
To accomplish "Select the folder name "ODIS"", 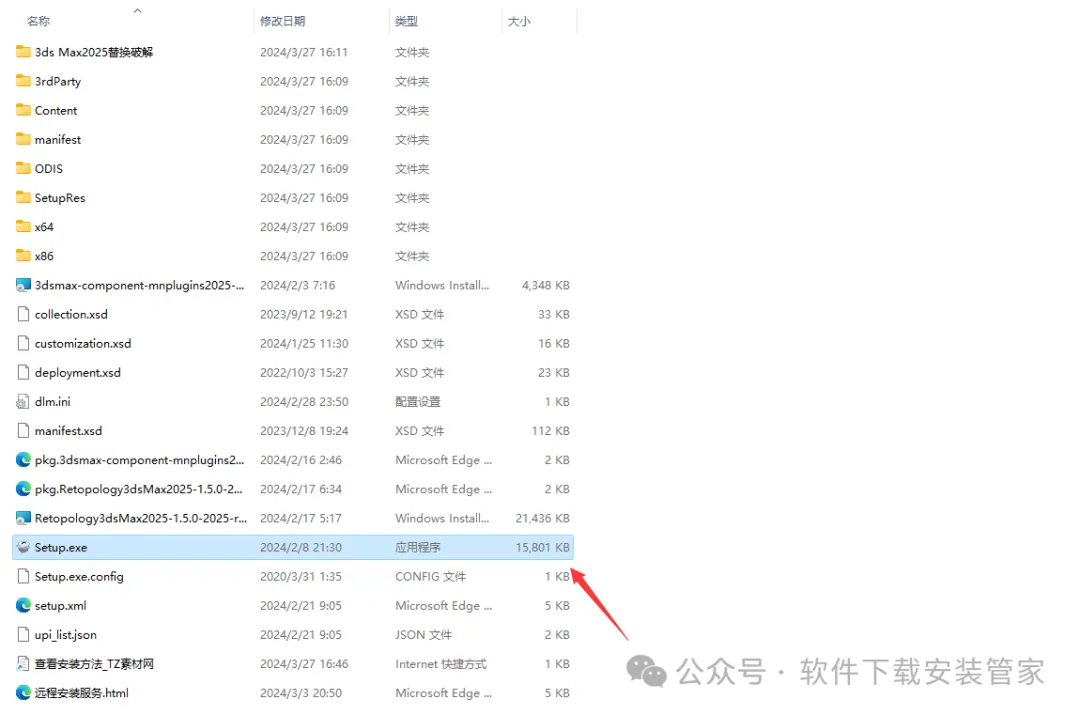I will (48, 169).
